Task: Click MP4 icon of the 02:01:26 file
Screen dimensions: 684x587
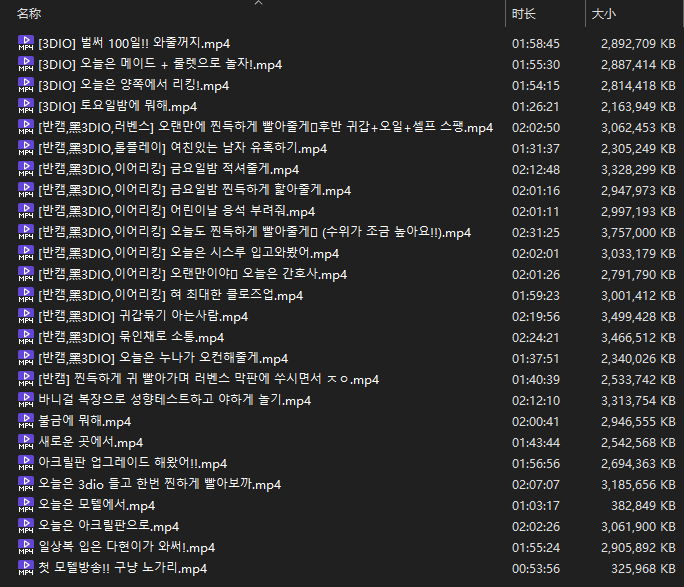Action: coord(26,274)
